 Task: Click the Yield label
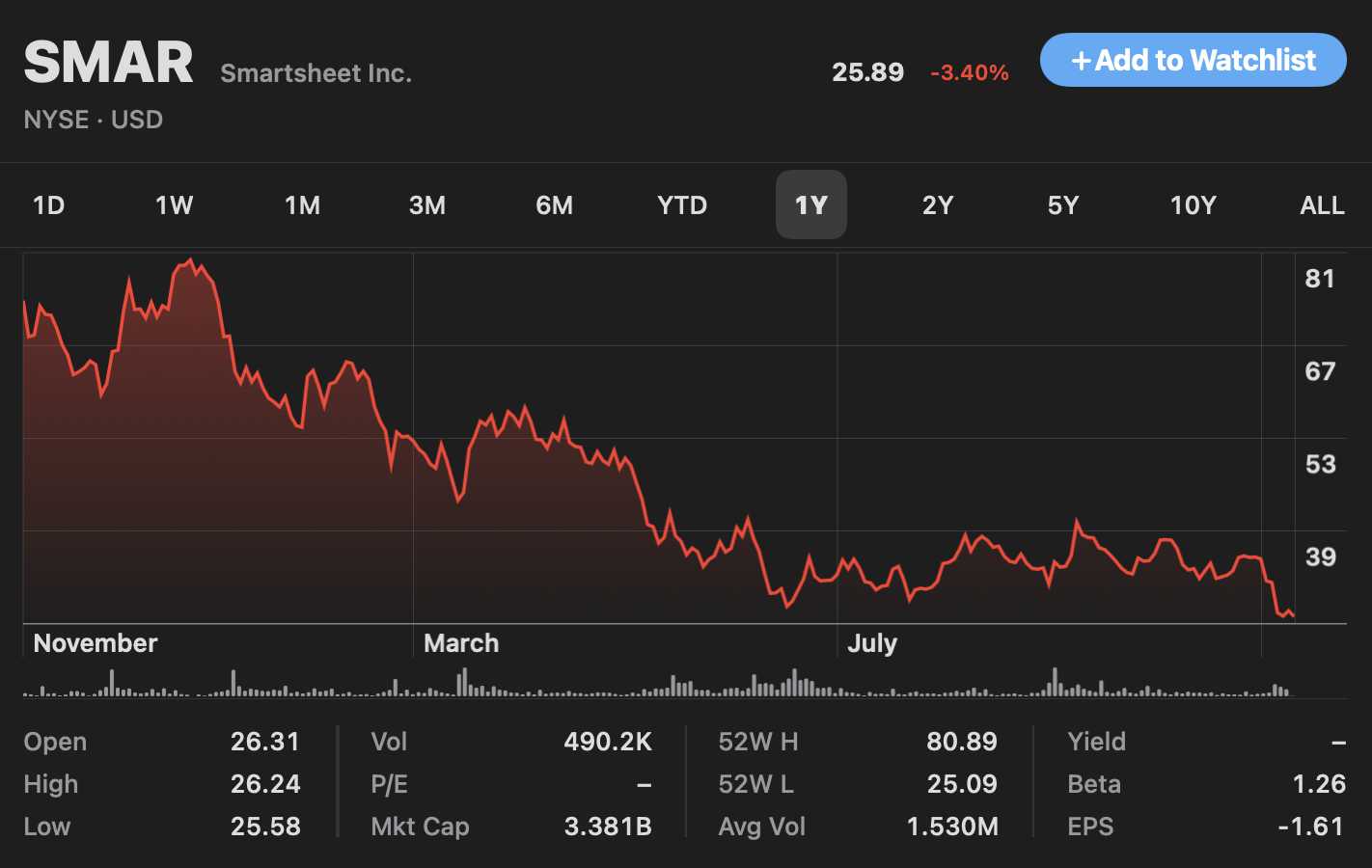point(1096,742)
